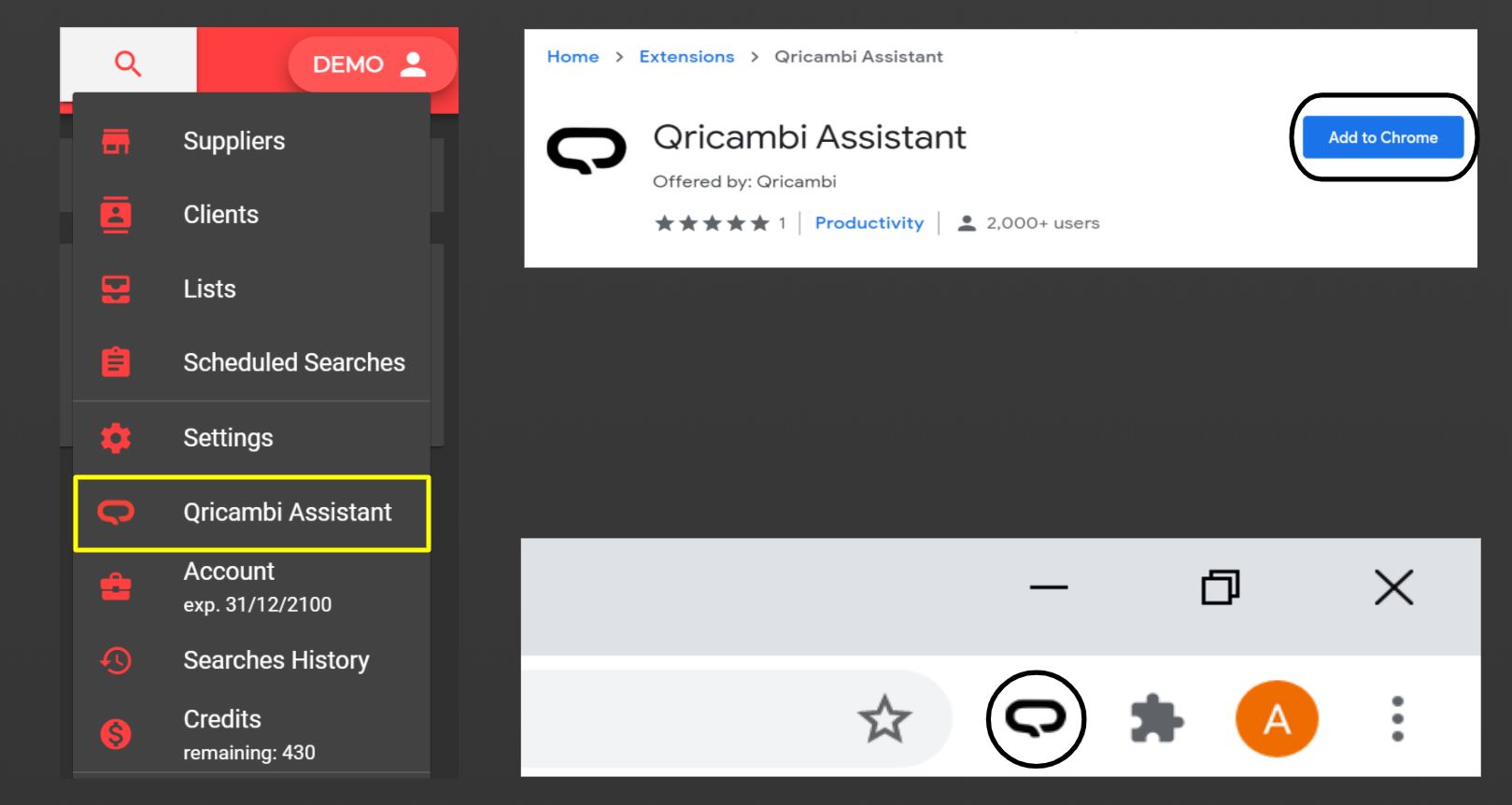Click the red search magnifier icon
Image resolution: width=1512 pixels, height=805 pixels.
(128, 64)
